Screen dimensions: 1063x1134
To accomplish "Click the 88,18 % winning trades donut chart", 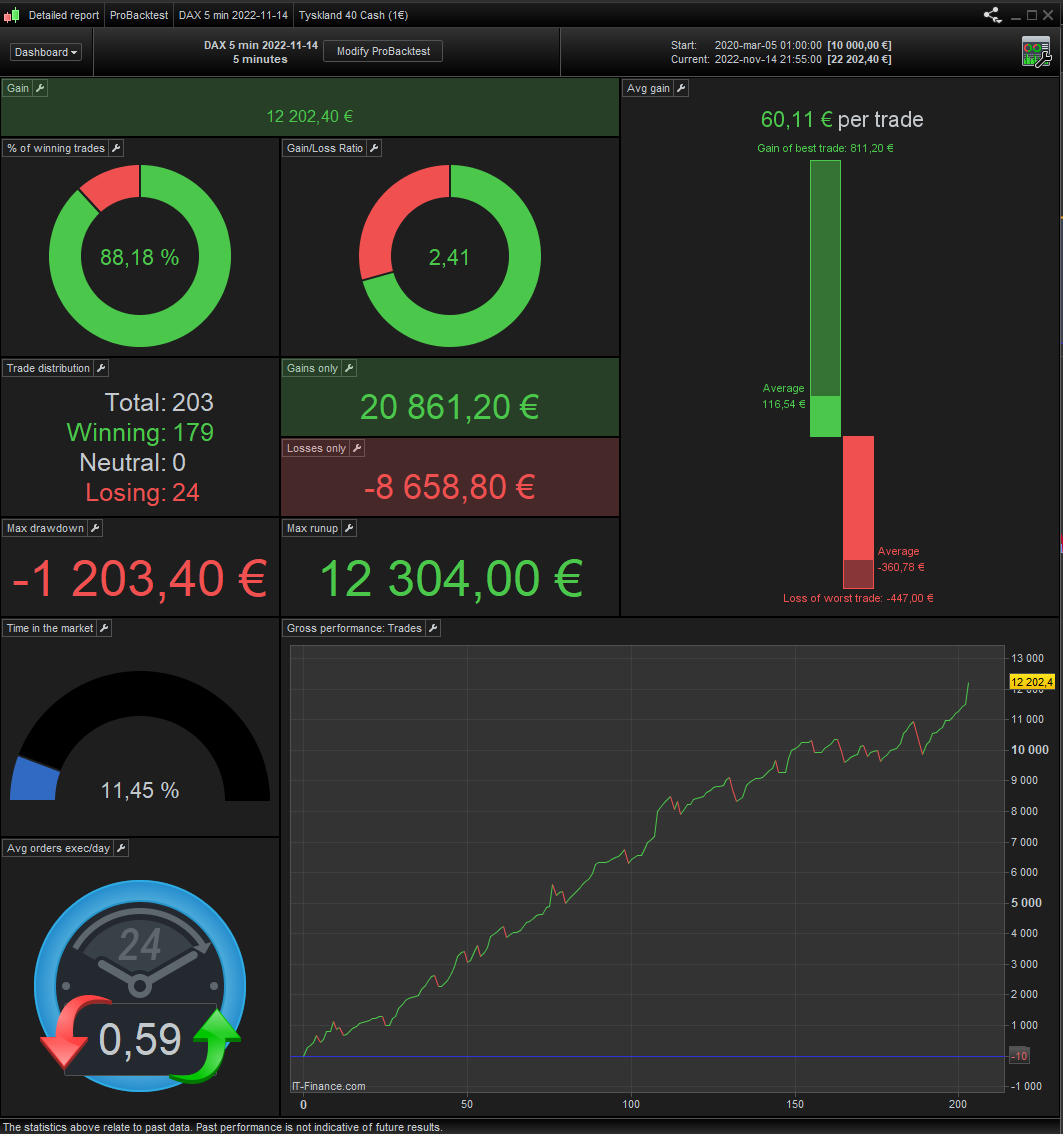I will (x=140, y=256).
